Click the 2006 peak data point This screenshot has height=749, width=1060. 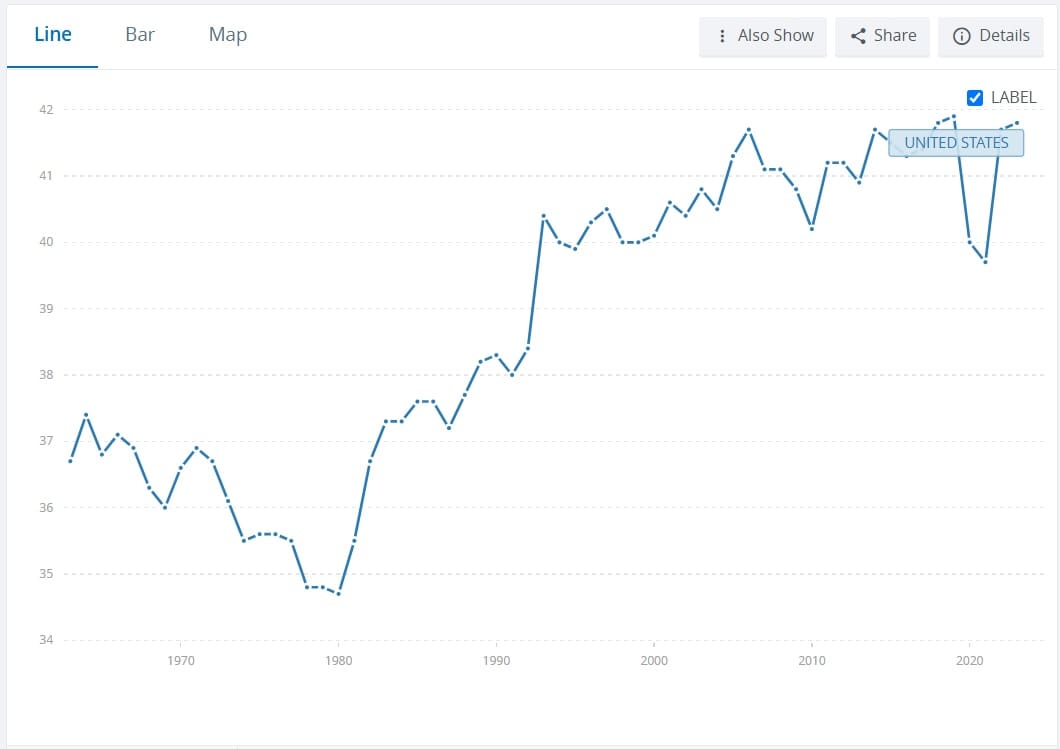[x=748, y=129]
